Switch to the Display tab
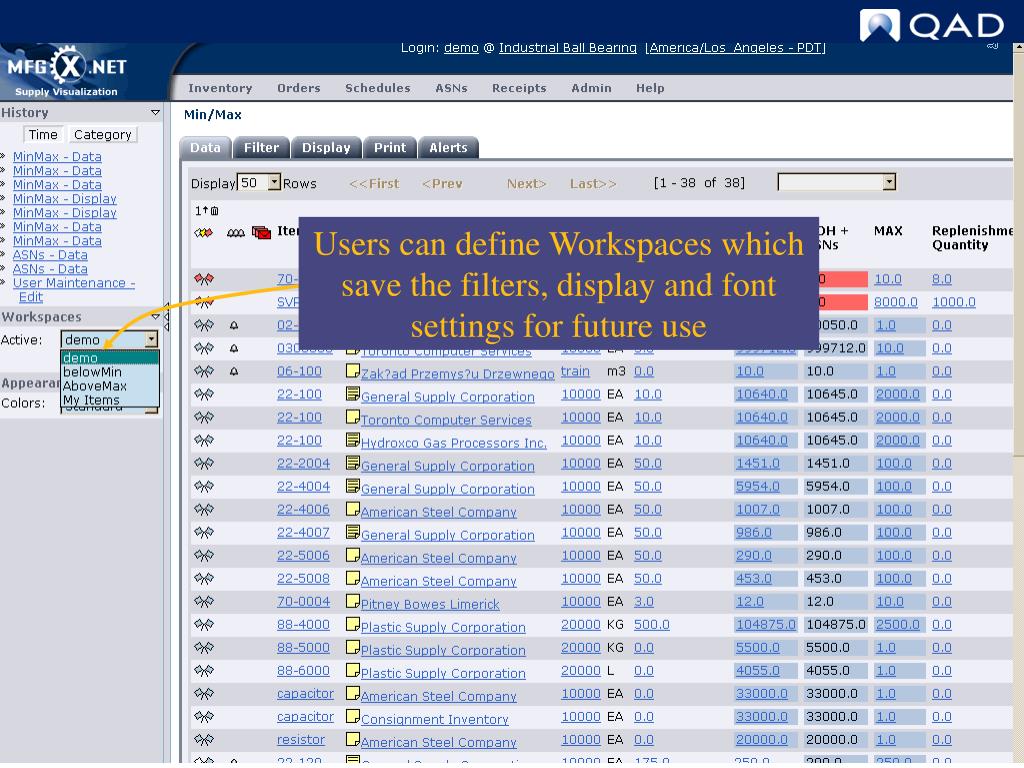The width and height of the screenshot is (1024, 768). click(326, 148)
